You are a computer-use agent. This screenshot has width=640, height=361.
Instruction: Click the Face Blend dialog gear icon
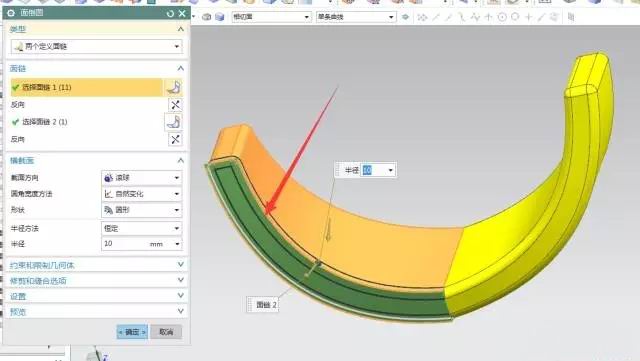(x=11, y=13)
